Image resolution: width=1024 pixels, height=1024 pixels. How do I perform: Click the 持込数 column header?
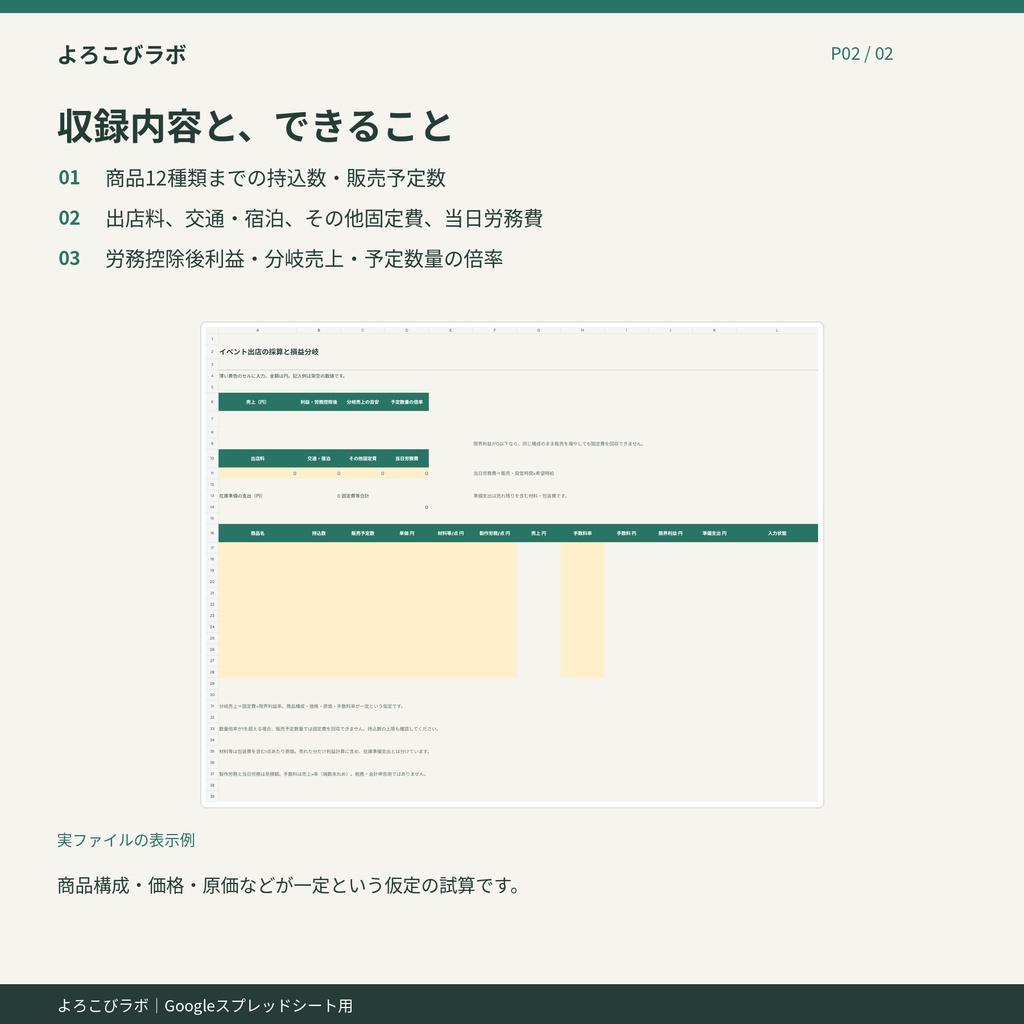319,534
